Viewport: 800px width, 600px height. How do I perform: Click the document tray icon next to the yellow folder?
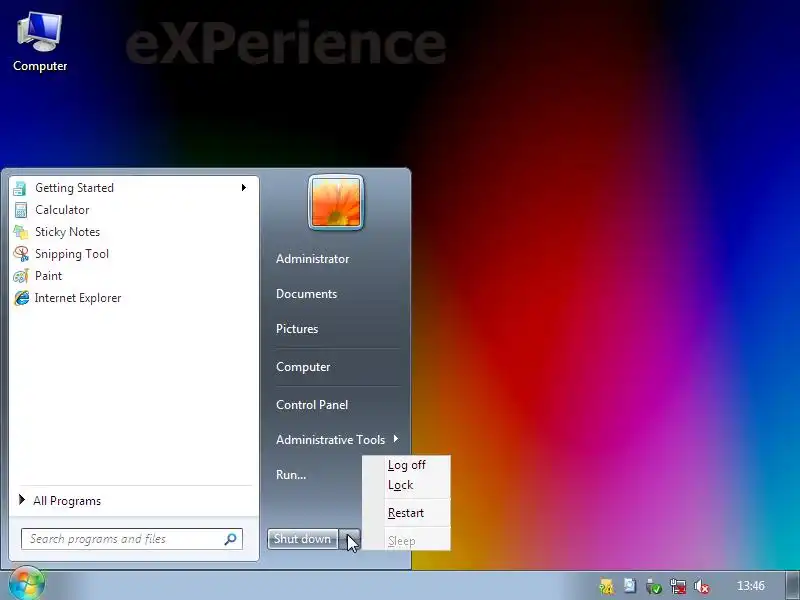[x=630, y=586]
